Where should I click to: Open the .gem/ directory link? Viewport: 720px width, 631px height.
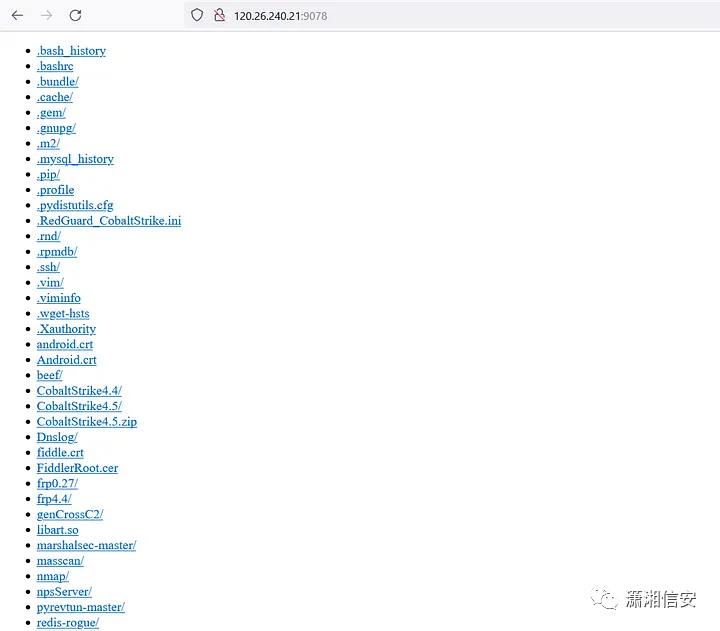coord(51,113)
